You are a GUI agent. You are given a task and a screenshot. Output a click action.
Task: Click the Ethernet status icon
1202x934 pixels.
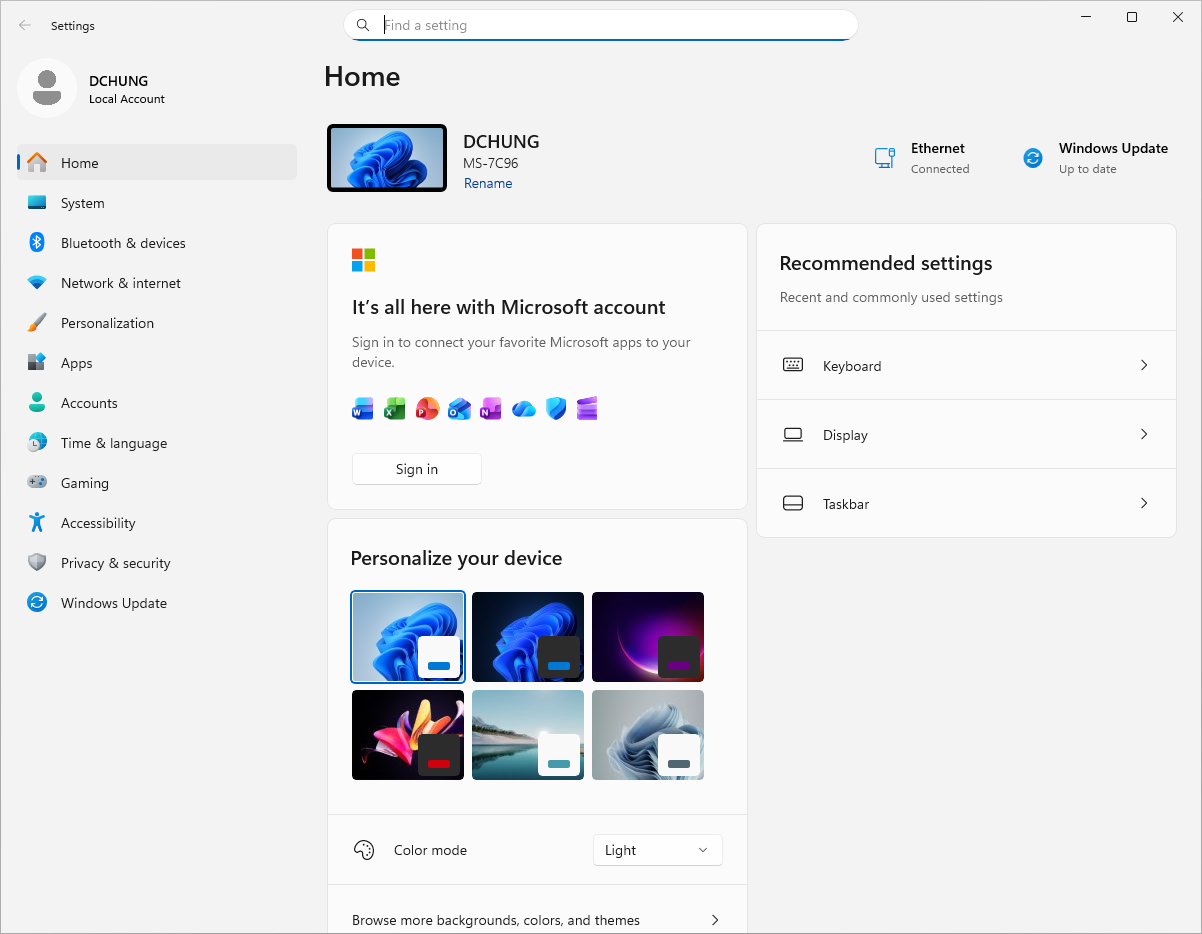tap(884, 158)
